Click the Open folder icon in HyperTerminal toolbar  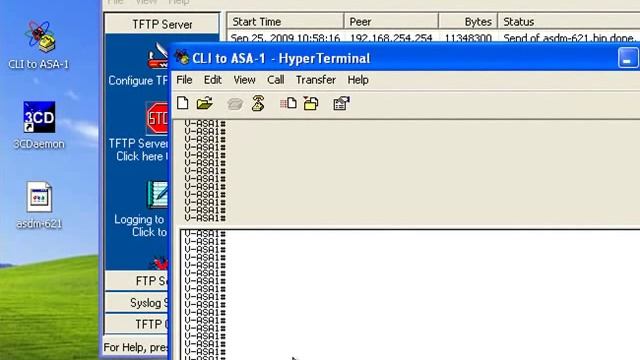click(204, 103)
